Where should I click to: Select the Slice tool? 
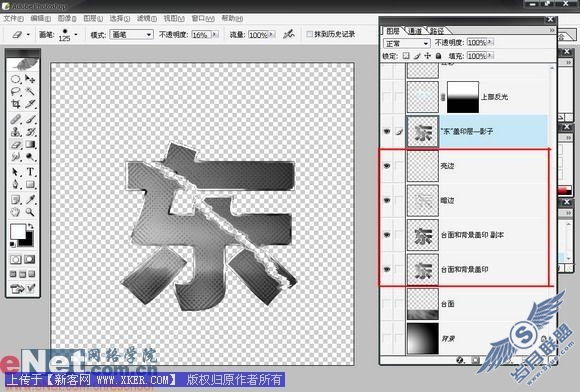point(30,104)
